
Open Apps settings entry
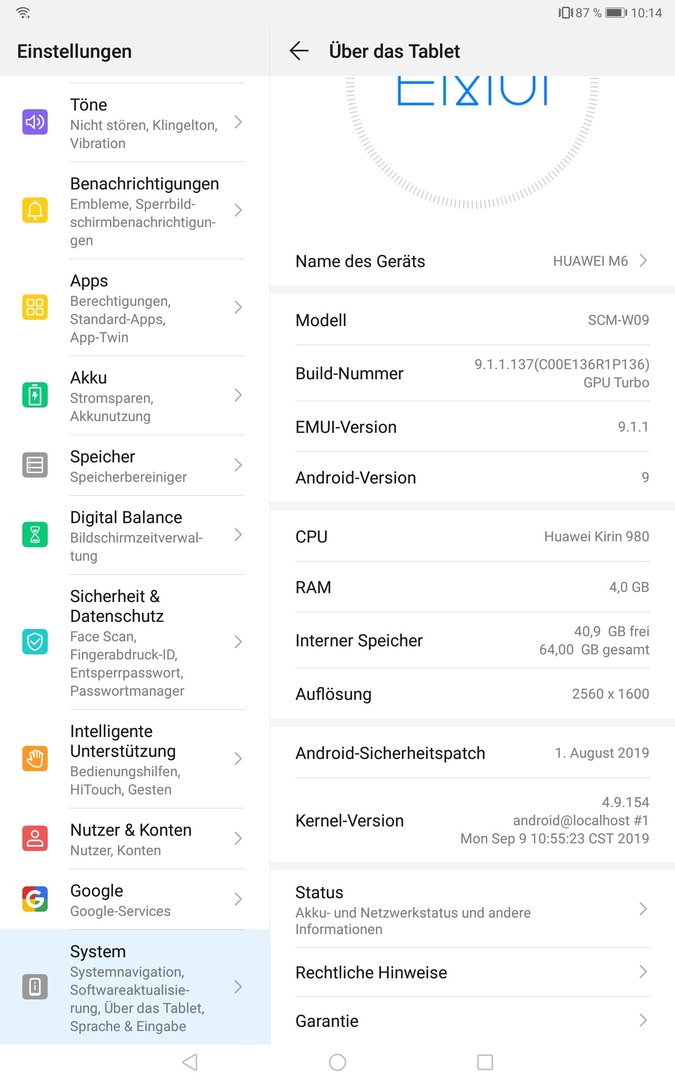pyautogui.click(x=135, y=308)
